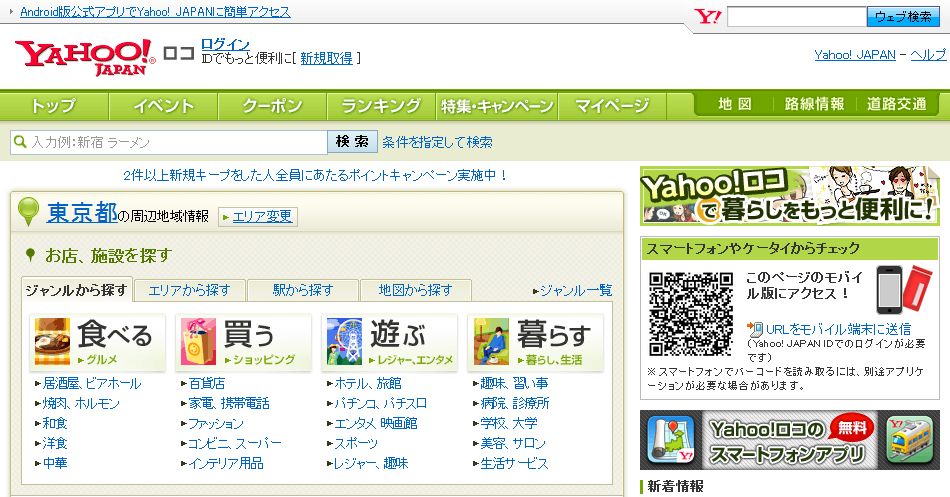The width and height of the screenshot is (950, 497).
Task: Focus the 新宿 ラーメン search input field
Action: 169,142
